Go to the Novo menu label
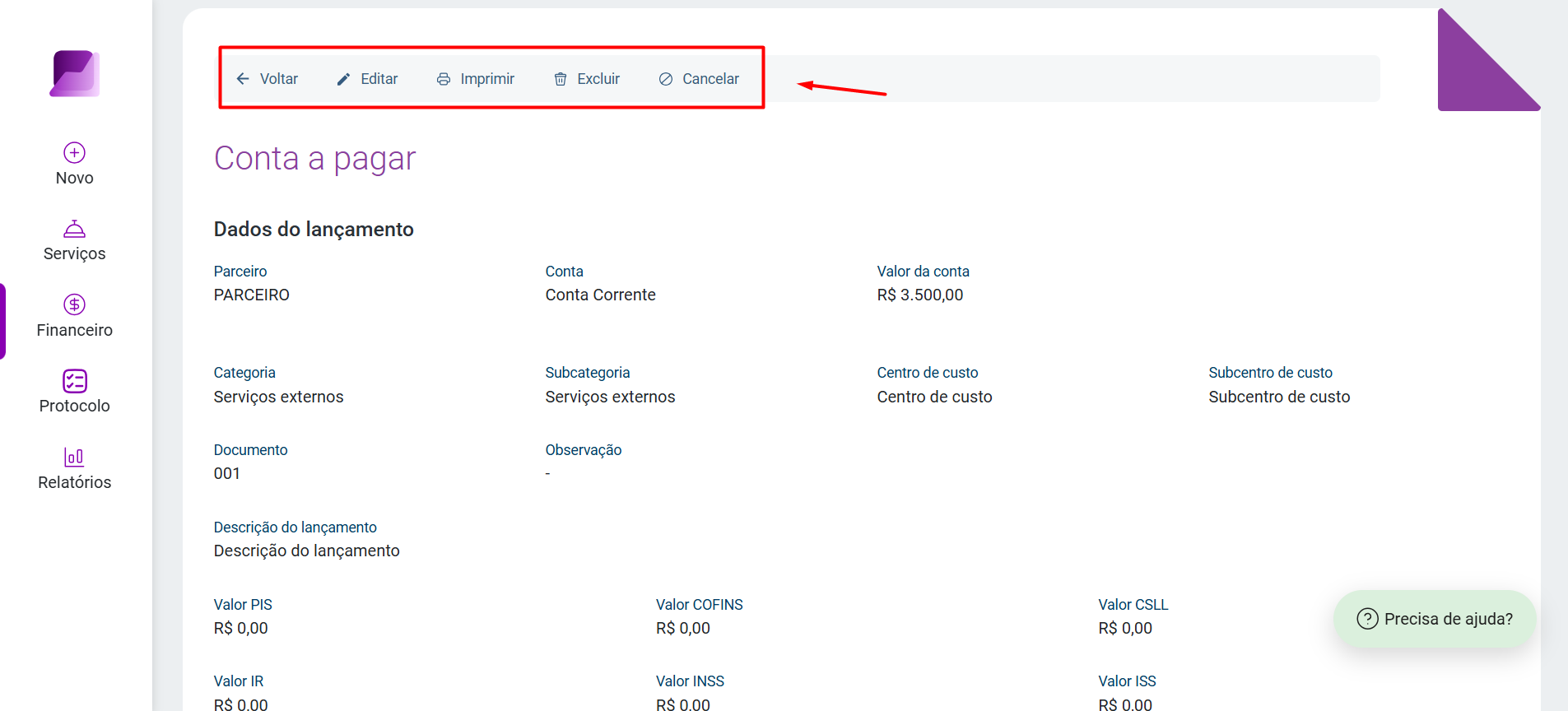This screenshot has height=711, width=1568. [75, 178]
